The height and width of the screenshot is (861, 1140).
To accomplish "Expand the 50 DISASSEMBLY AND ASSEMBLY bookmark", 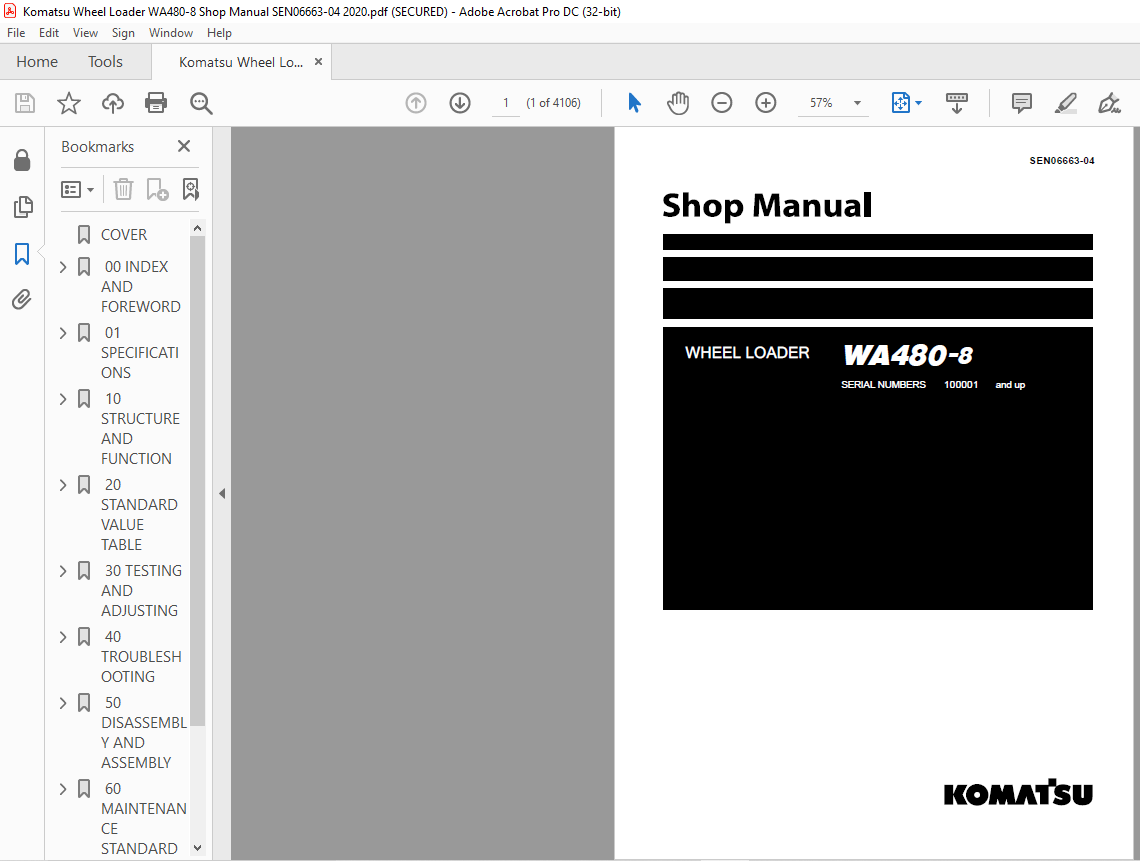I will coord(63,703).
